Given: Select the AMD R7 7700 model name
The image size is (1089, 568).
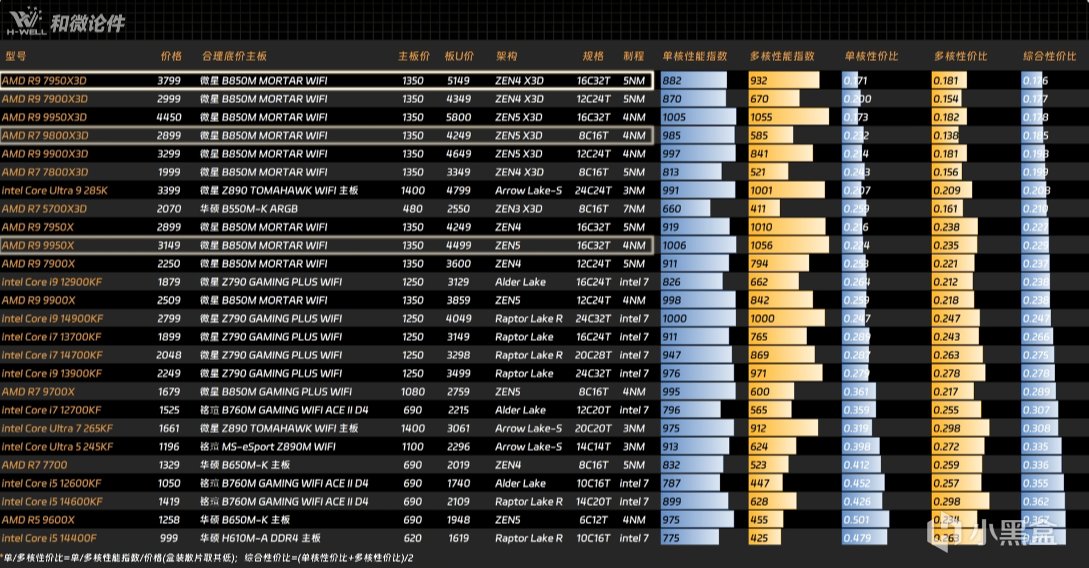Looking at the screenshot, I should [35, 465].
